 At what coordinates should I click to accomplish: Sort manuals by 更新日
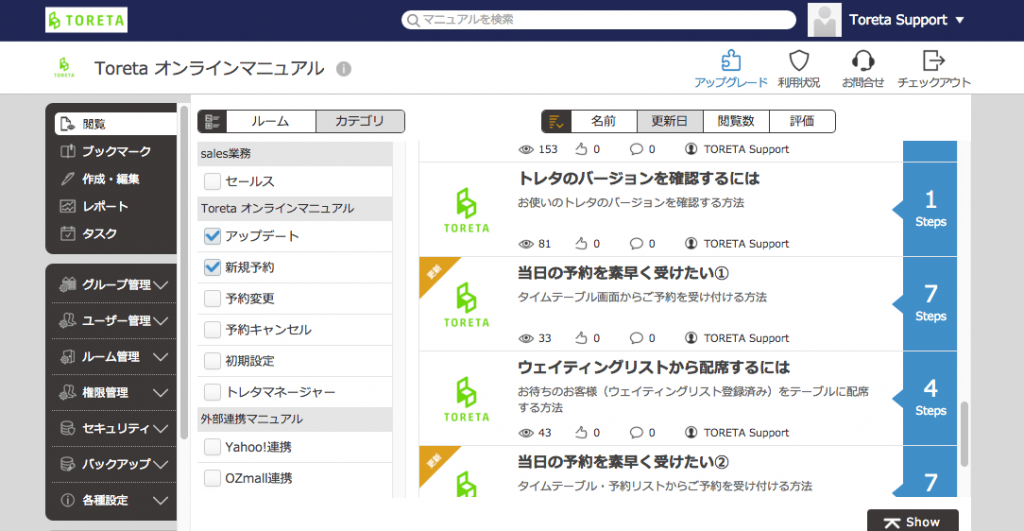(x=670, y=121)
